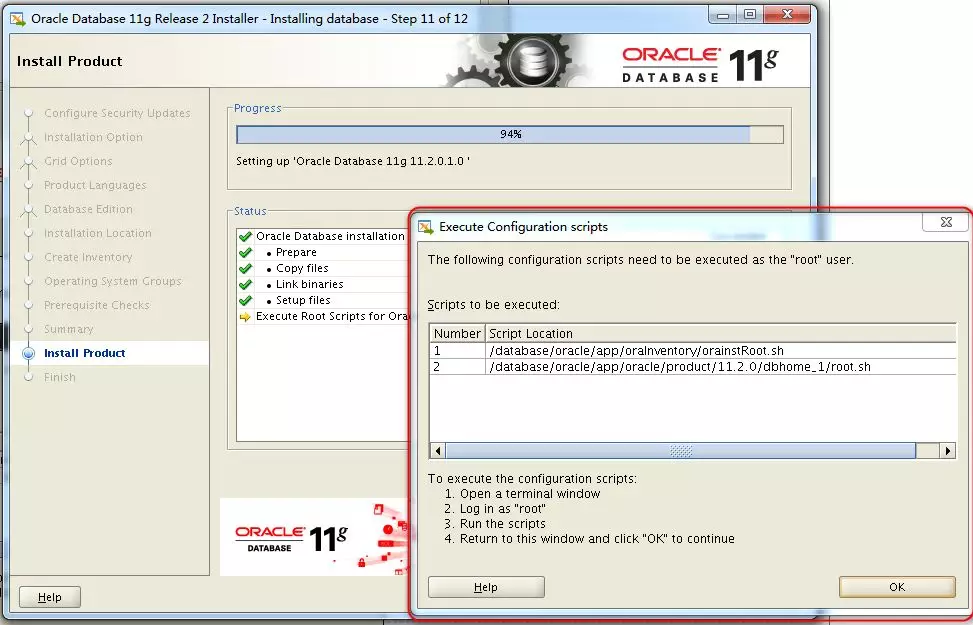Click the Oracle 11g banner image at bottom
This screenshot has width=973, height=625.
click(315, 537)
